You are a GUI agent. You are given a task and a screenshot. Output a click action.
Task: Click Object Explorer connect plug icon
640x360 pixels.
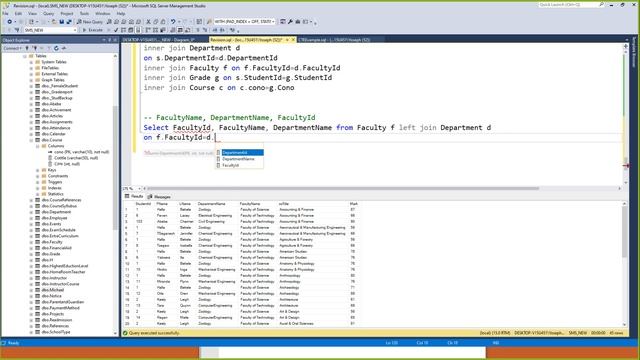click(x=27, y=48)
